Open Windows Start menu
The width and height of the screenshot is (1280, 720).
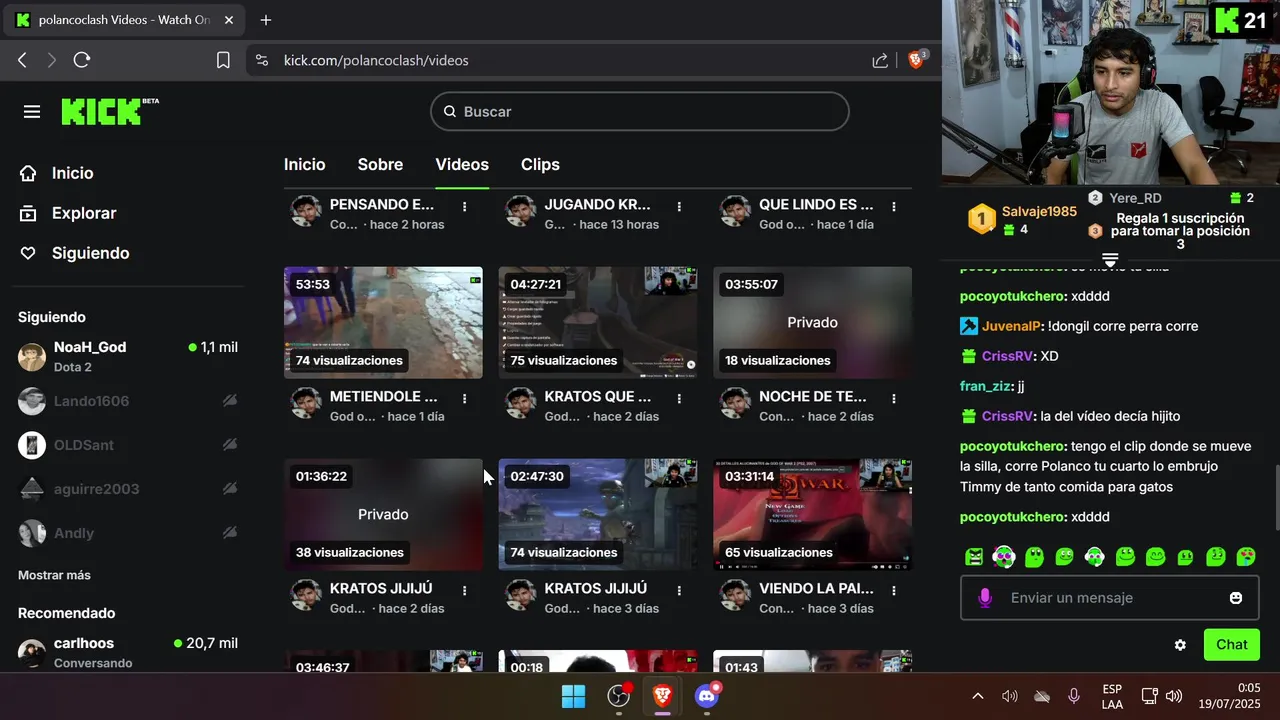(x=574, y=696)
